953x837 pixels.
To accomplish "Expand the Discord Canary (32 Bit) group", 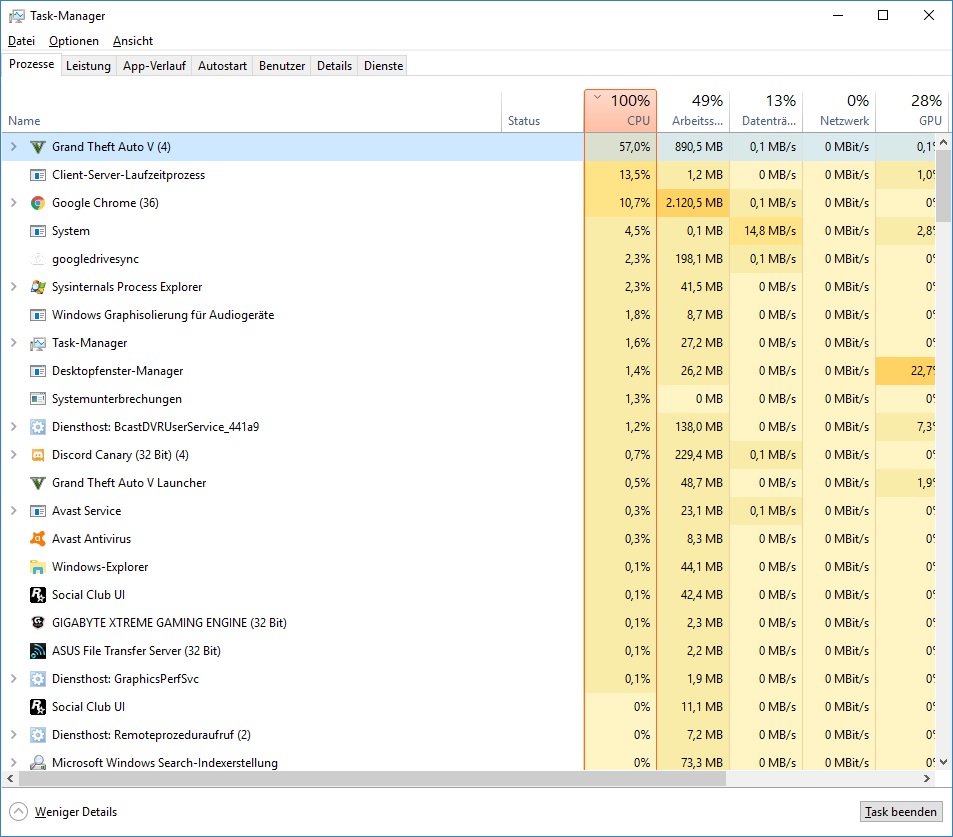I will coord(13,455).
